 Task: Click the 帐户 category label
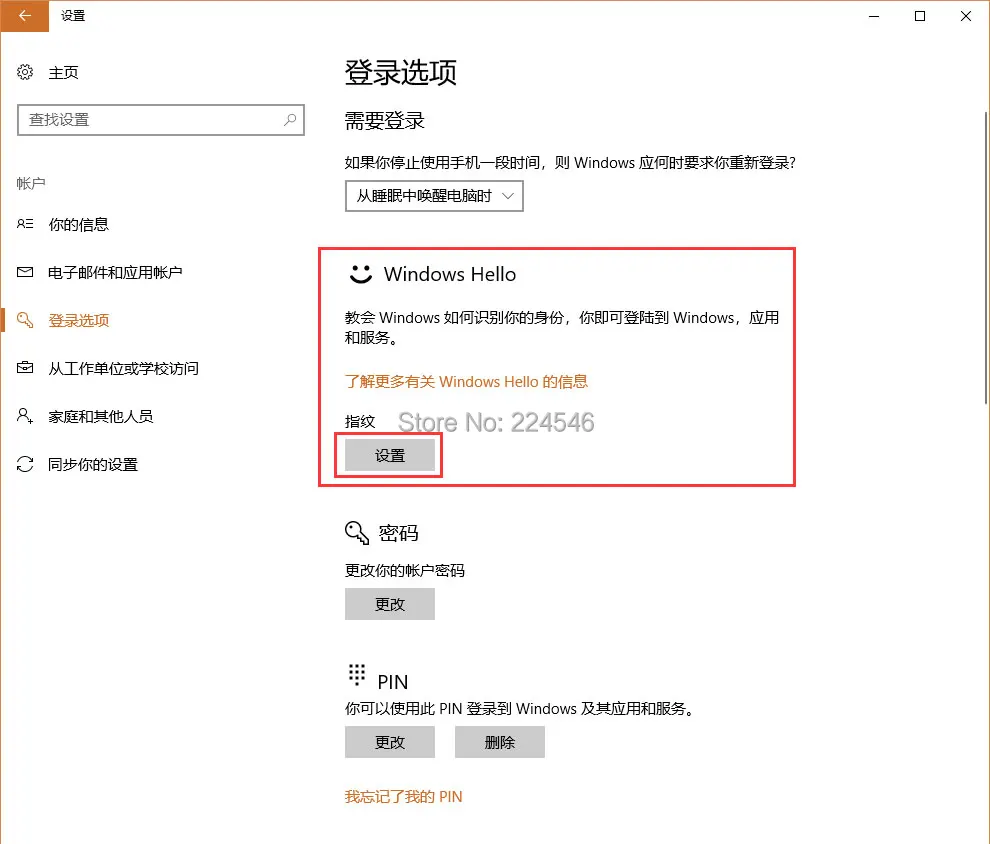pyautogui.click(x=31, y=183)
